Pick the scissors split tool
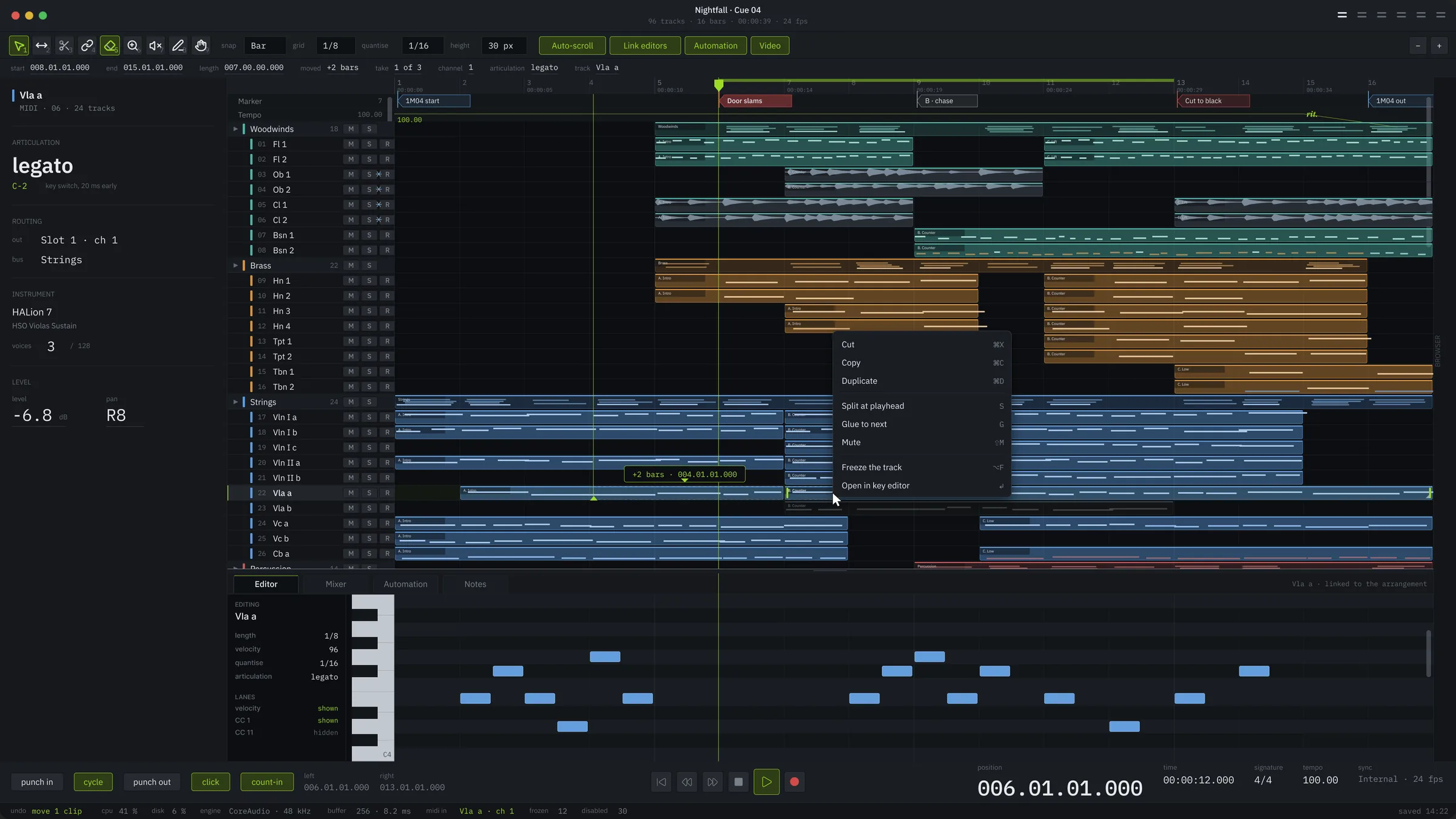Image resolution: width=1456 pixels, height=819 pixels. click(x=64, y=45)
